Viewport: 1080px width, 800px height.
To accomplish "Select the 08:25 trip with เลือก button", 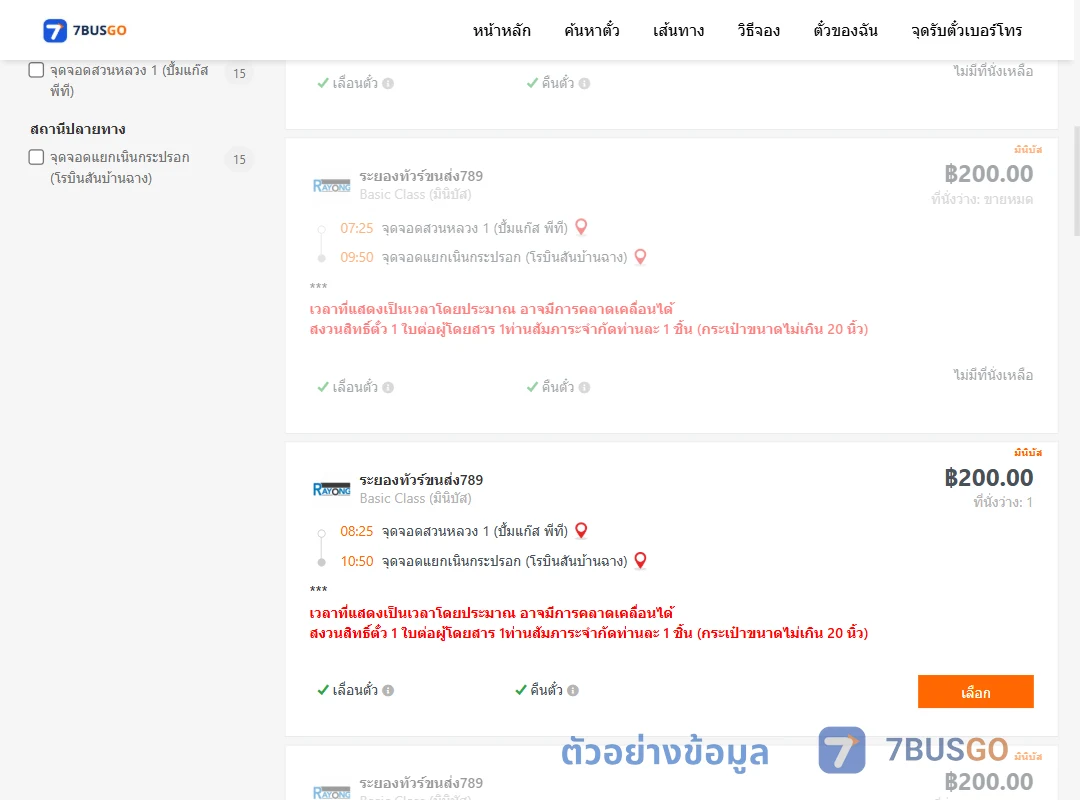I will coord(975,692).
